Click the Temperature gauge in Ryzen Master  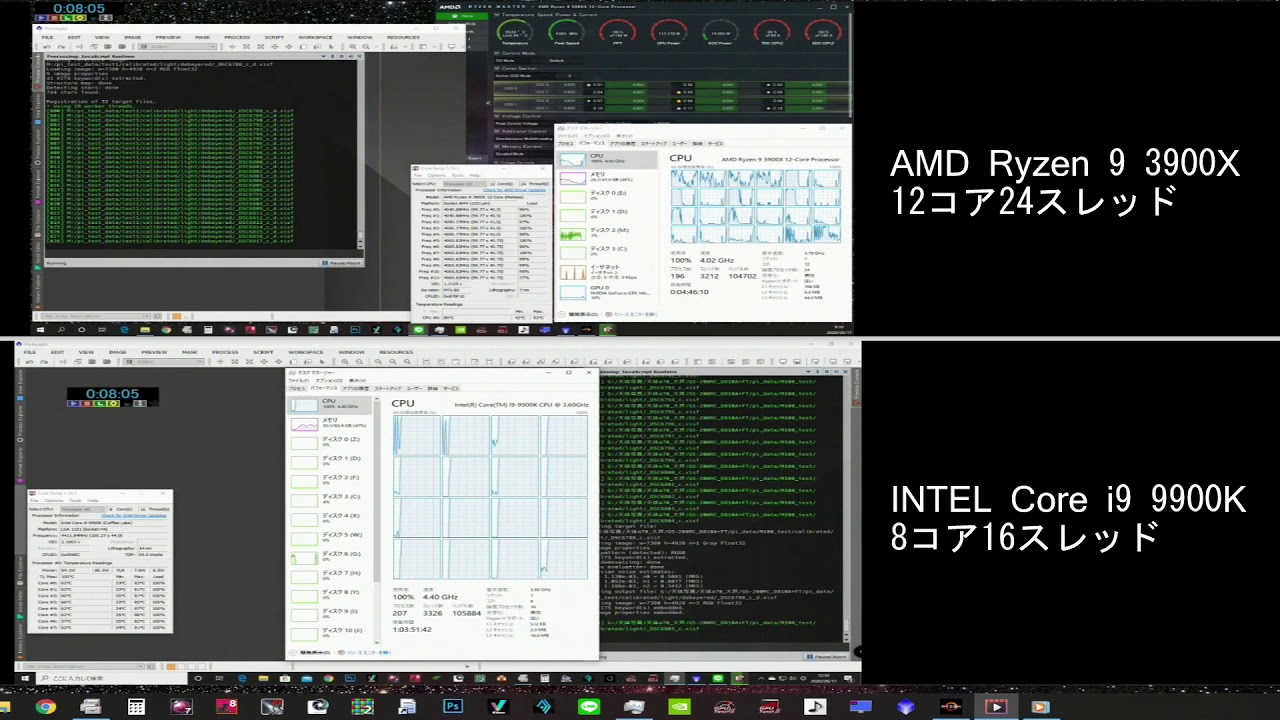coord(515,32)
